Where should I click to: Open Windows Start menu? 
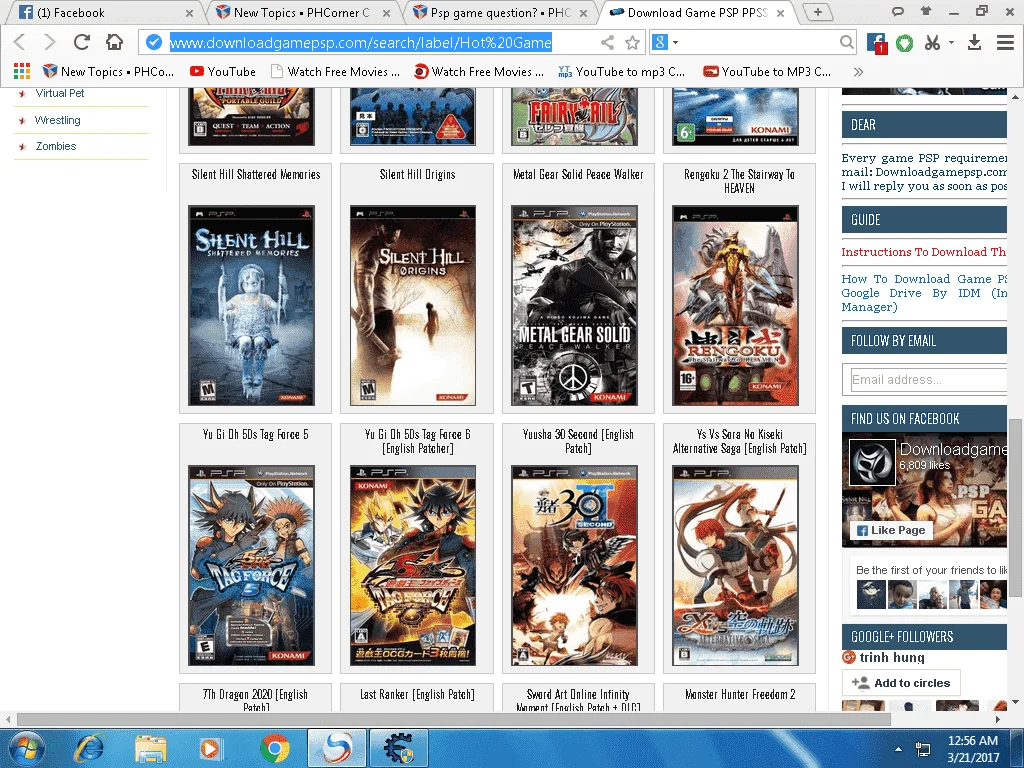coord(26,748)
